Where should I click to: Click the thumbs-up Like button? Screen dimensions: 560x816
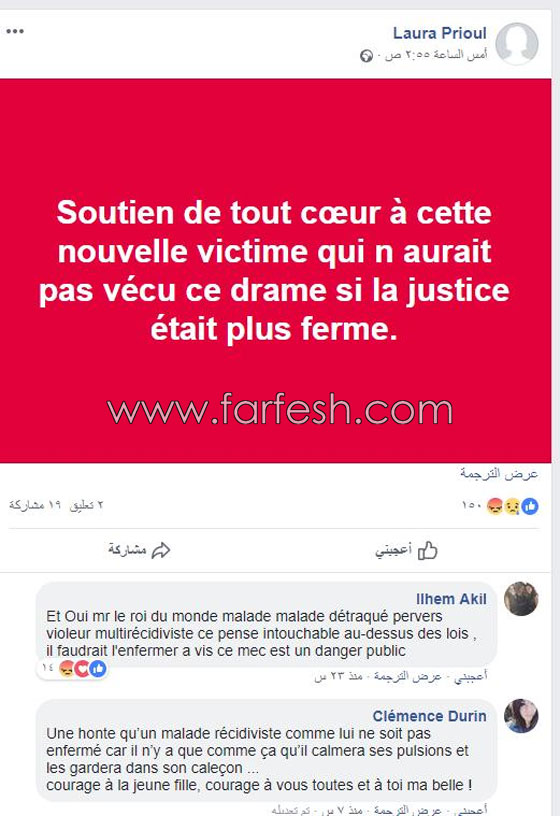(x=406, y=550)
